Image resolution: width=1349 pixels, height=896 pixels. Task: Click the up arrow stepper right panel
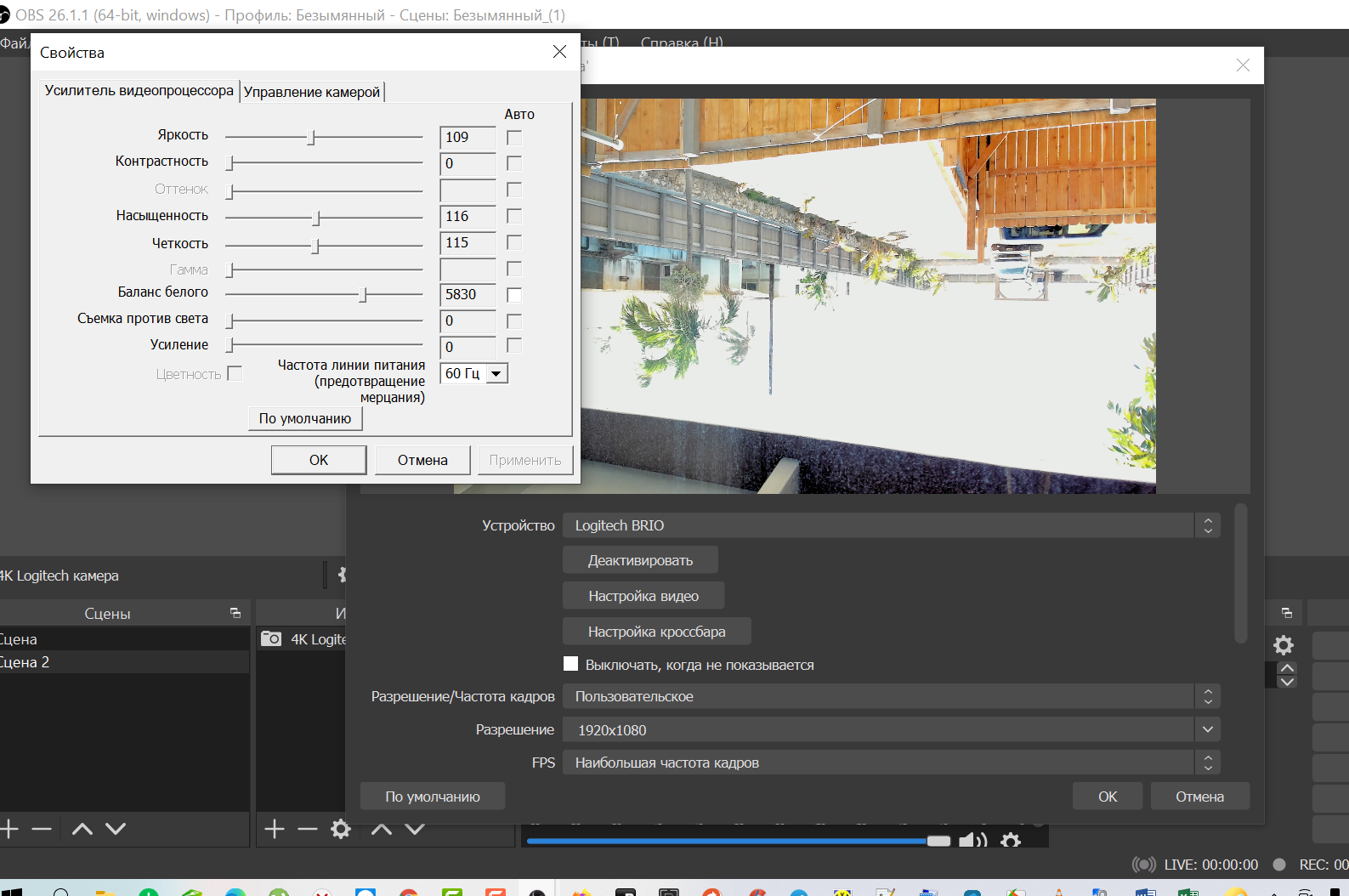pyautogui.click(x=1287, y=668)
